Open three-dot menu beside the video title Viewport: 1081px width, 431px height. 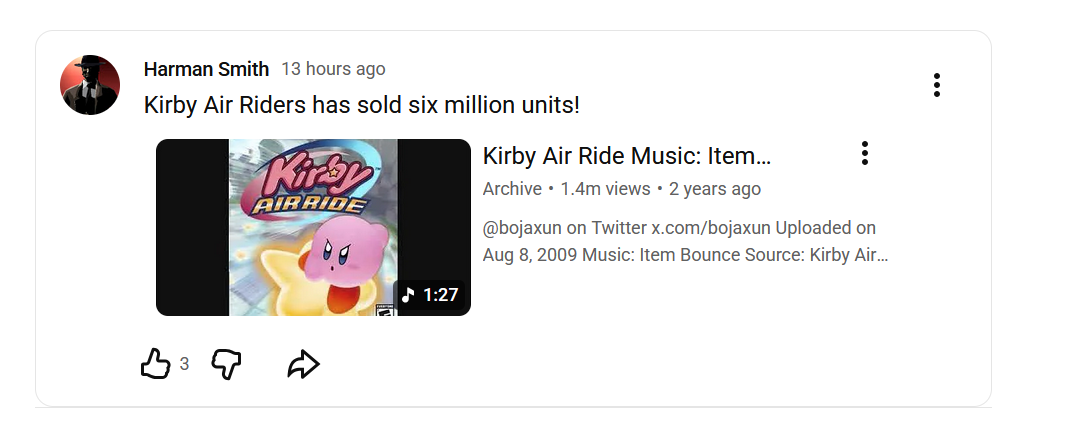click(x=864, y=154)
